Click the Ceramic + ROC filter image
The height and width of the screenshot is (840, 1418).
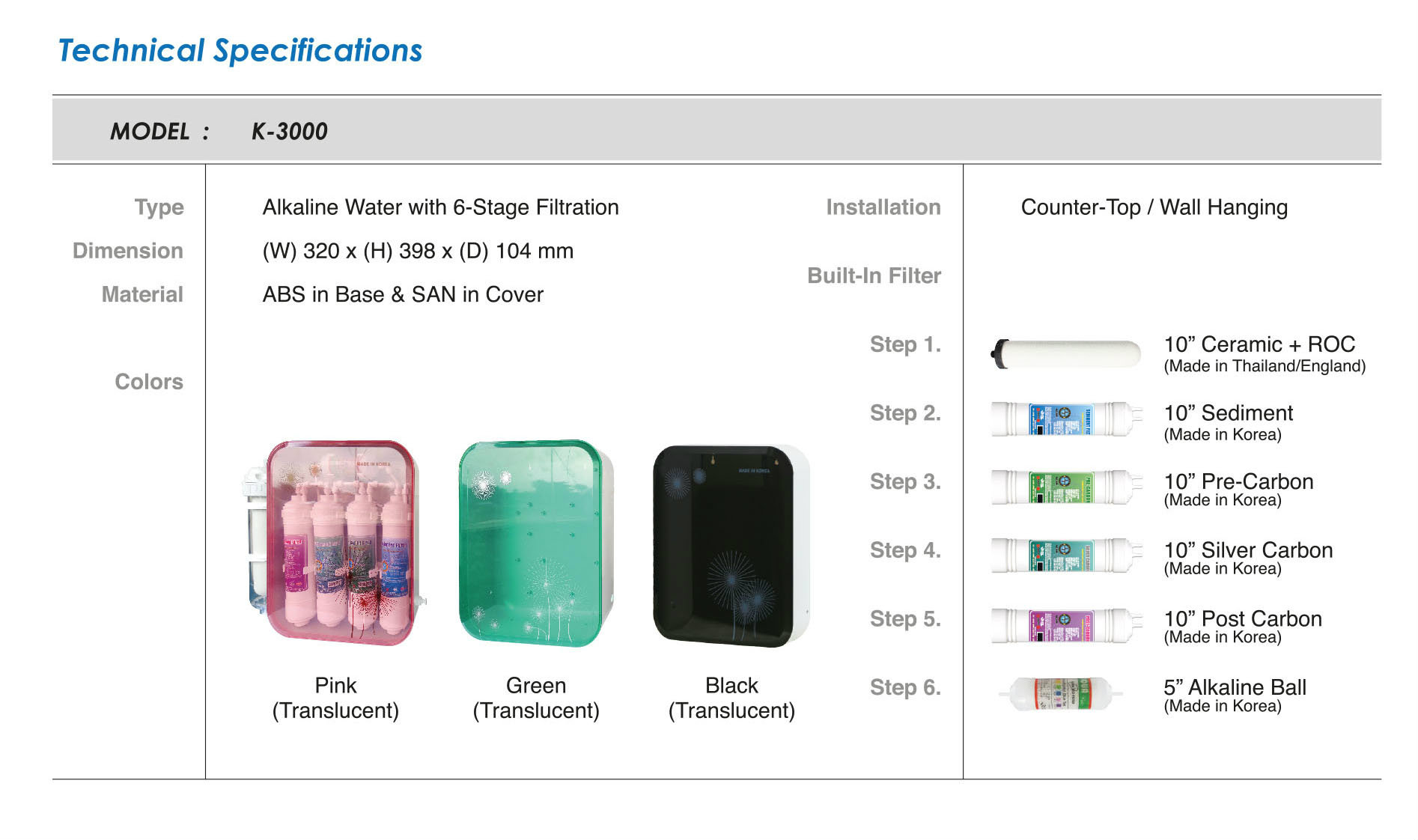tap(1065, 354)
